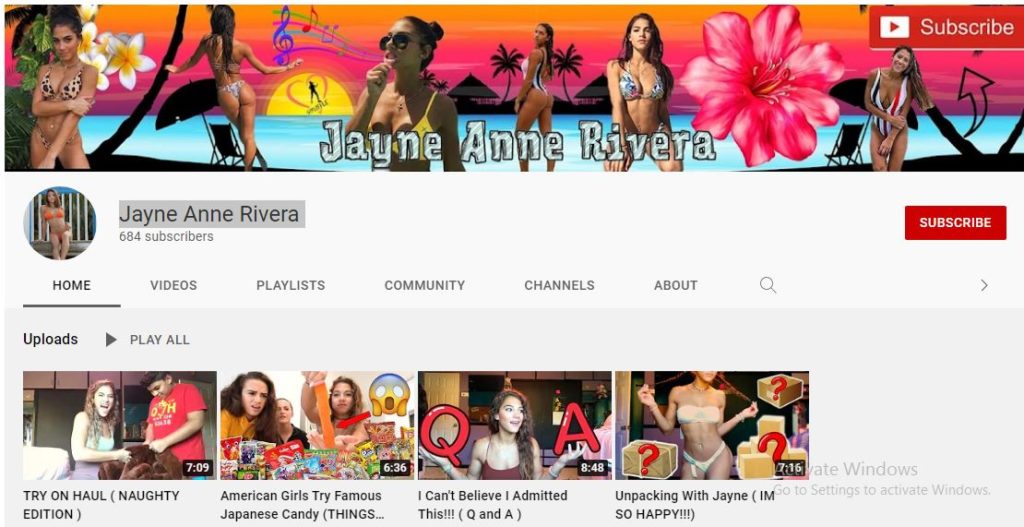The width and height of the screenshot is (1024, 527).
Task: Click the Uploads section heading
Action: tap(50, 339)
